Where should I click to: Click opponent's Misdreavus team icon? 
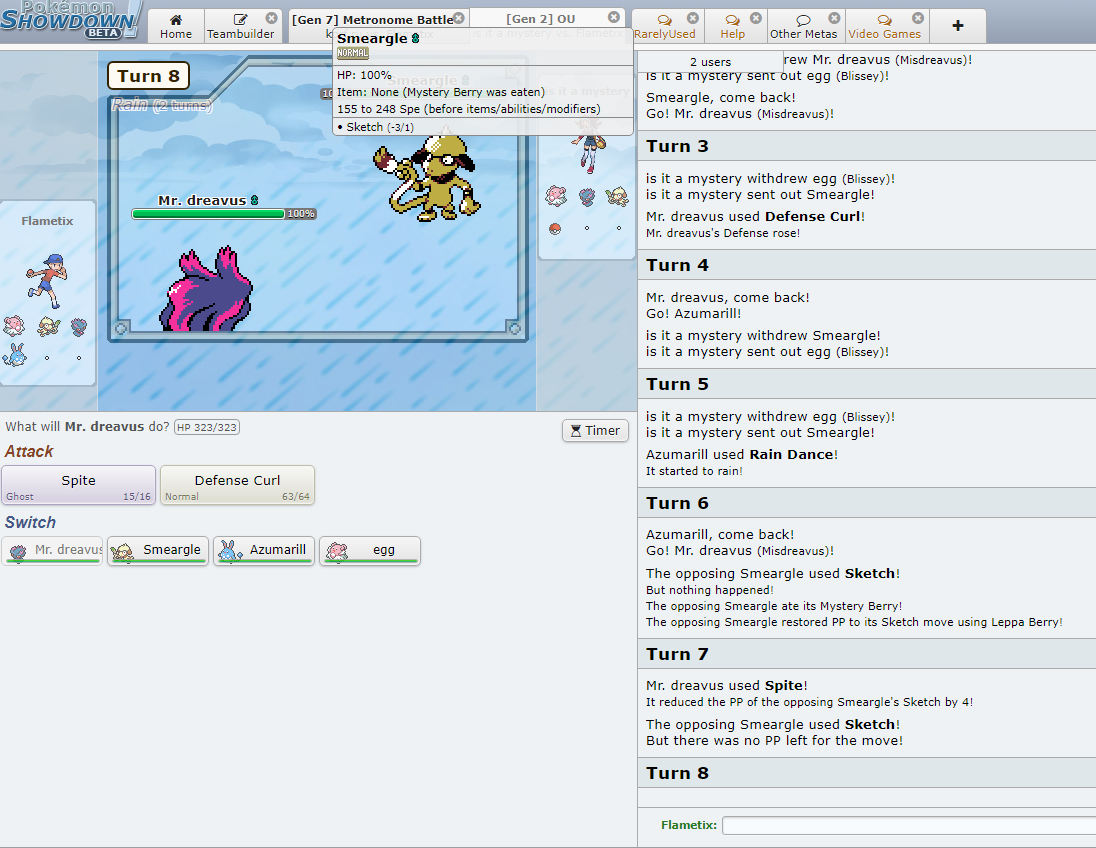pyautogui.click(x=587, y=196)
